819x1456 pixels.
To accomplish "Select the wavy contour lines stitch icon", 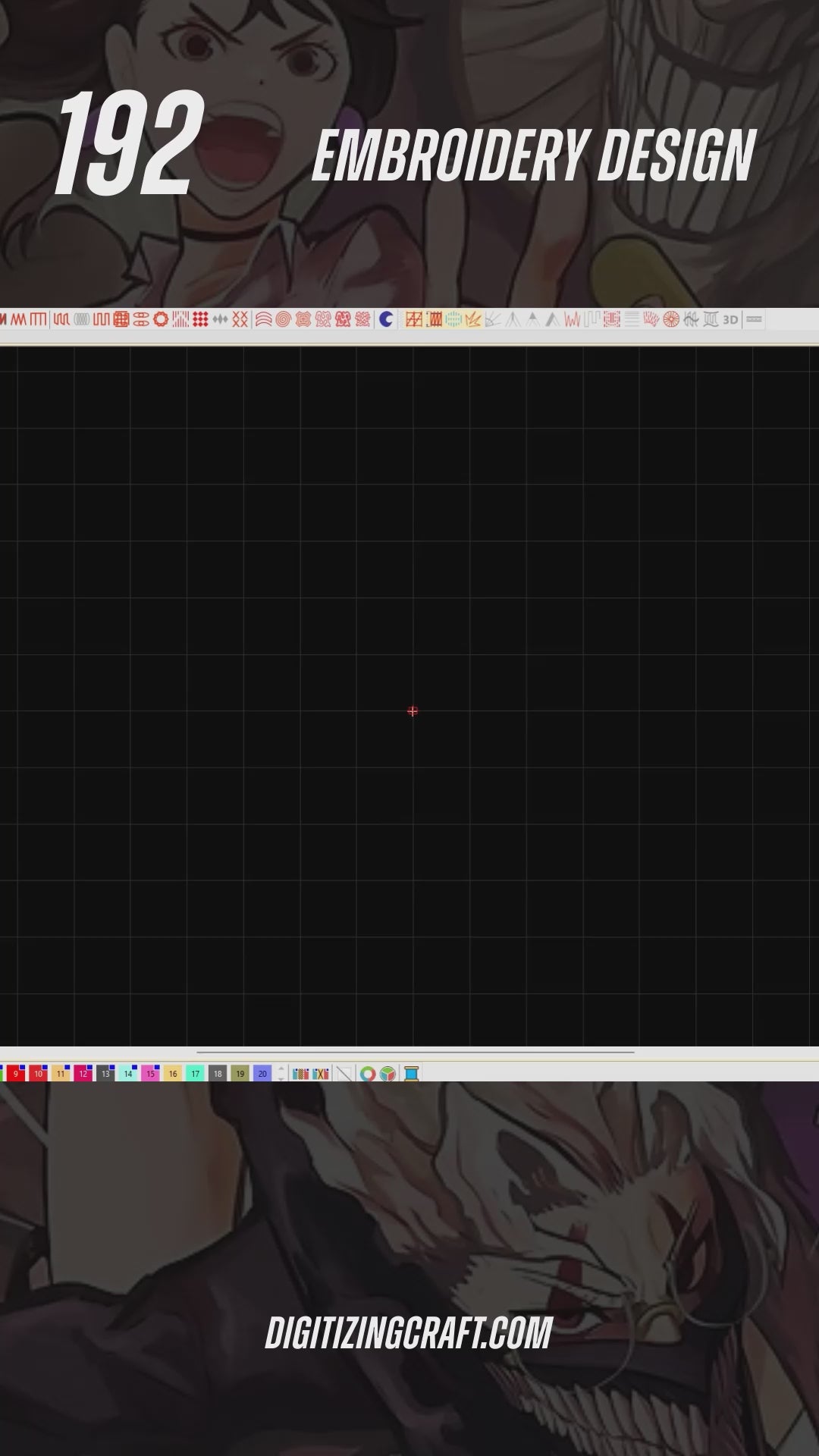I will pyautogui.click(x=263, y=320).
